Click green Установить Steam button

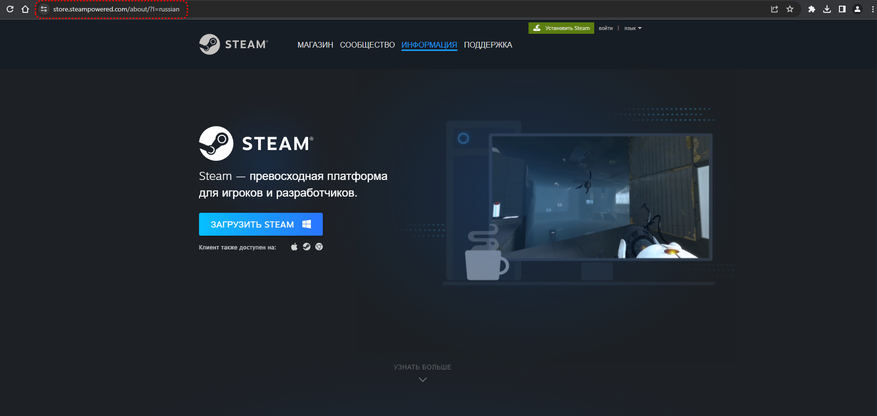pyautogui.click(x=561, y=28)
